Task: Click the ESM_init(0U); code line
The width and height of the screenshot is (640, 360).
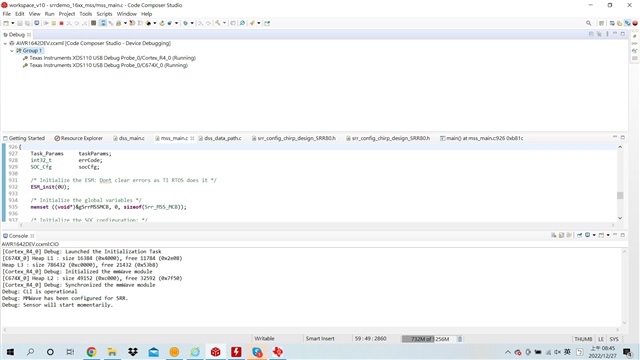Action: click(x=50, y=187)
